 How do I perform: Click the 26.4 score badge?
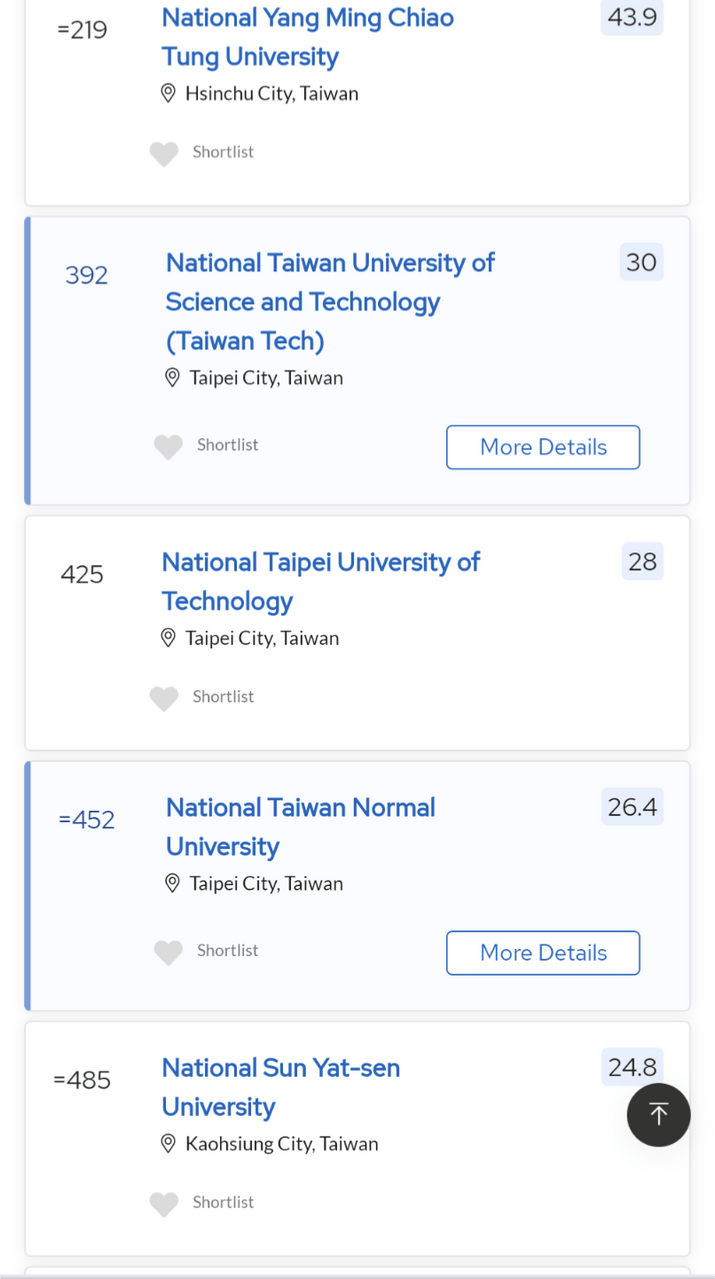632,806
